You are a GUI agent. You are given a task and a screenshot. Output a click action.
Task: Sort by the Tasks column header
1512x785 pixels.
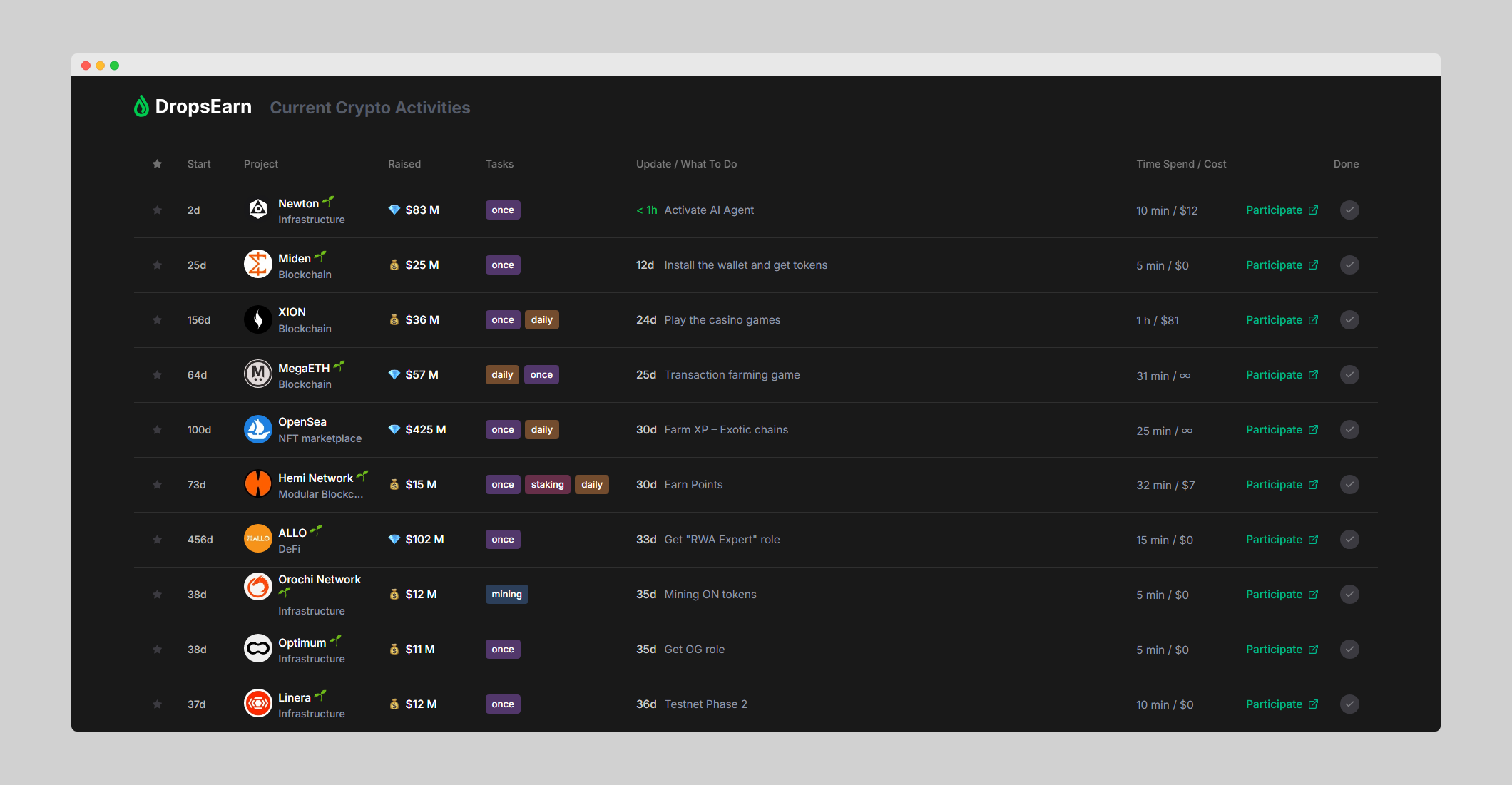tap(499, 164)
